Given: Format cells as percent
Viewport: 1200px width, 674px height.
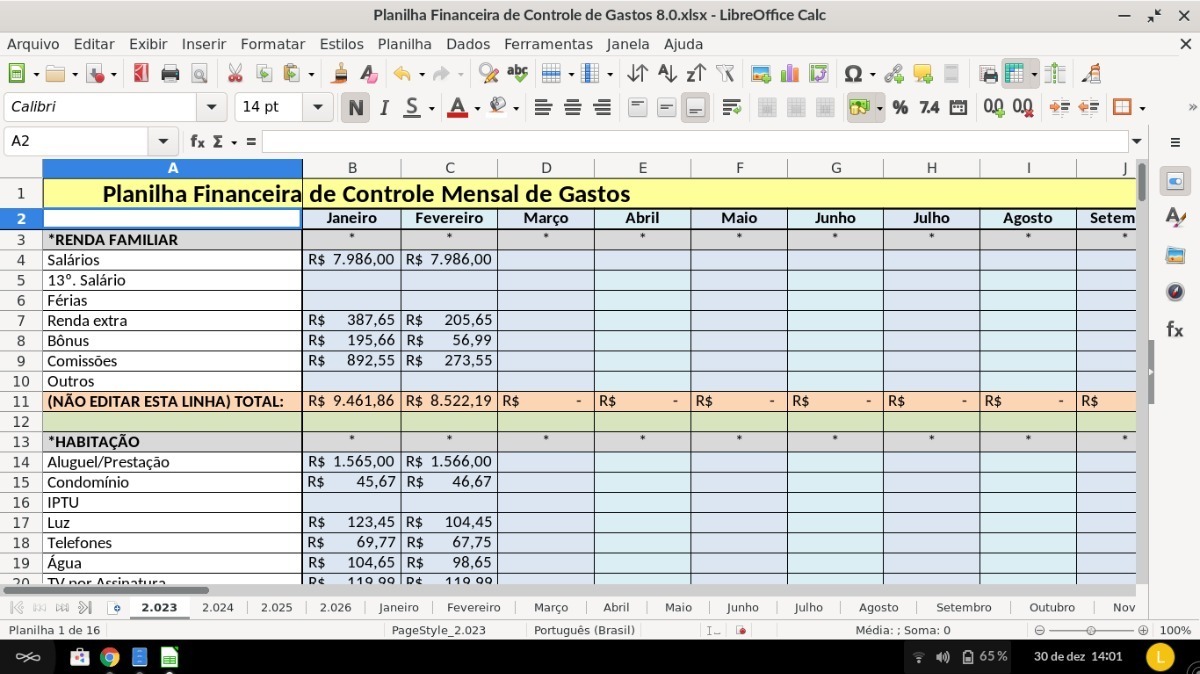Looking at the screenshot, I should [900, 106].
